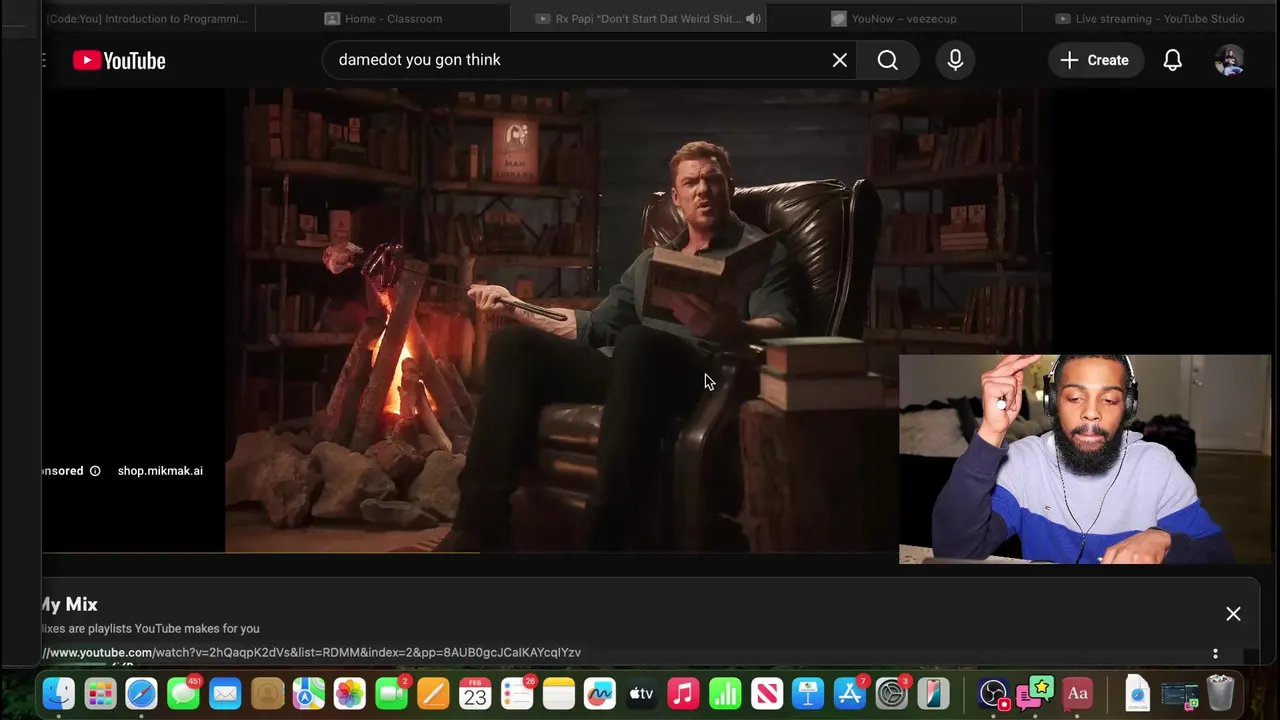Image resolution: width=1280 pixels, height=720 pixels.
Task: Open Safari from the Dock
Action: click(x=141, y=693)
